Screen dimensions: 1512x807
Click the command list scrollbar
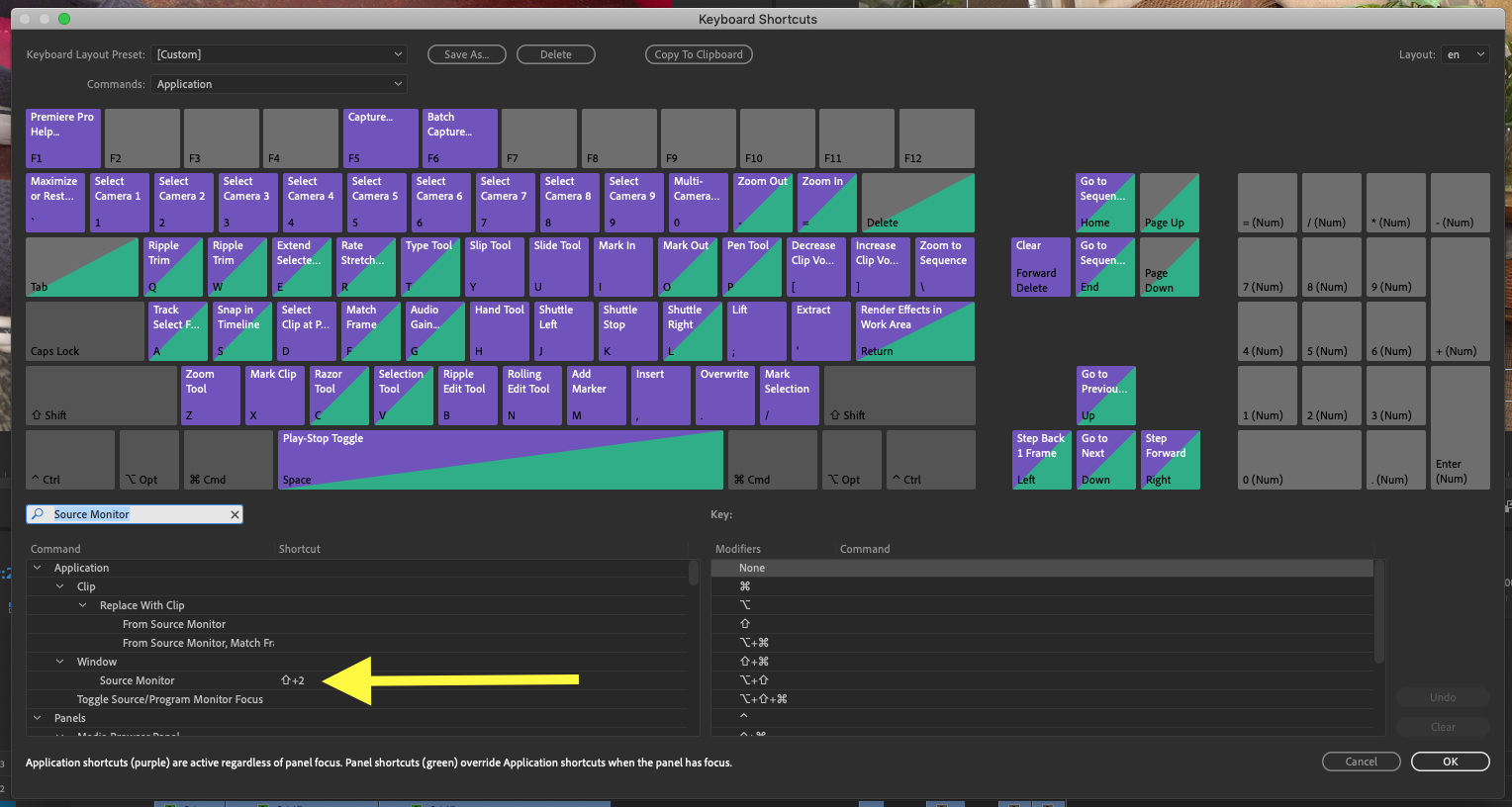(694, 573)
